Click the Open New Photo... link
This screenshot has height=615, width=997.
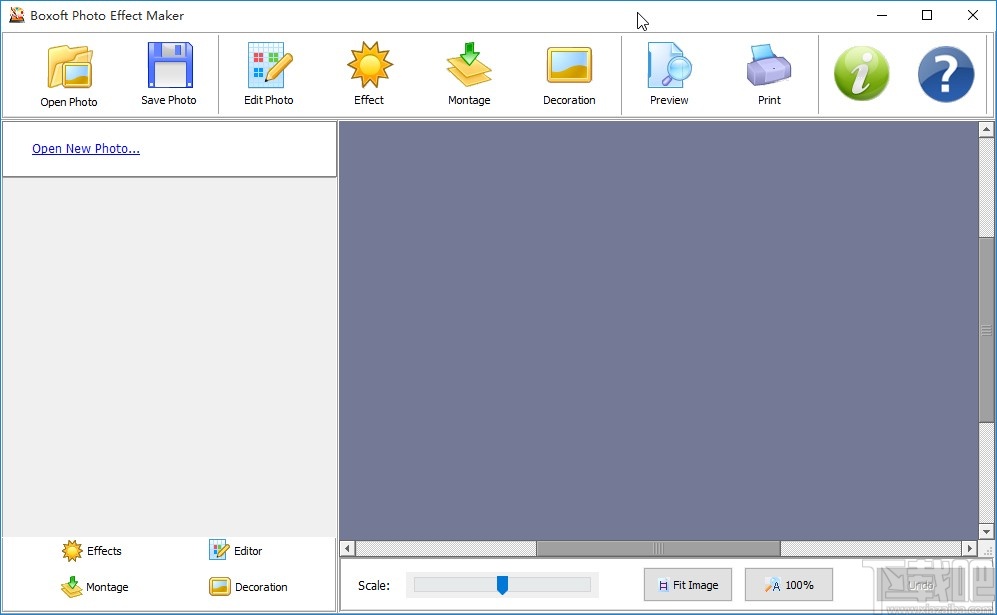86,149
